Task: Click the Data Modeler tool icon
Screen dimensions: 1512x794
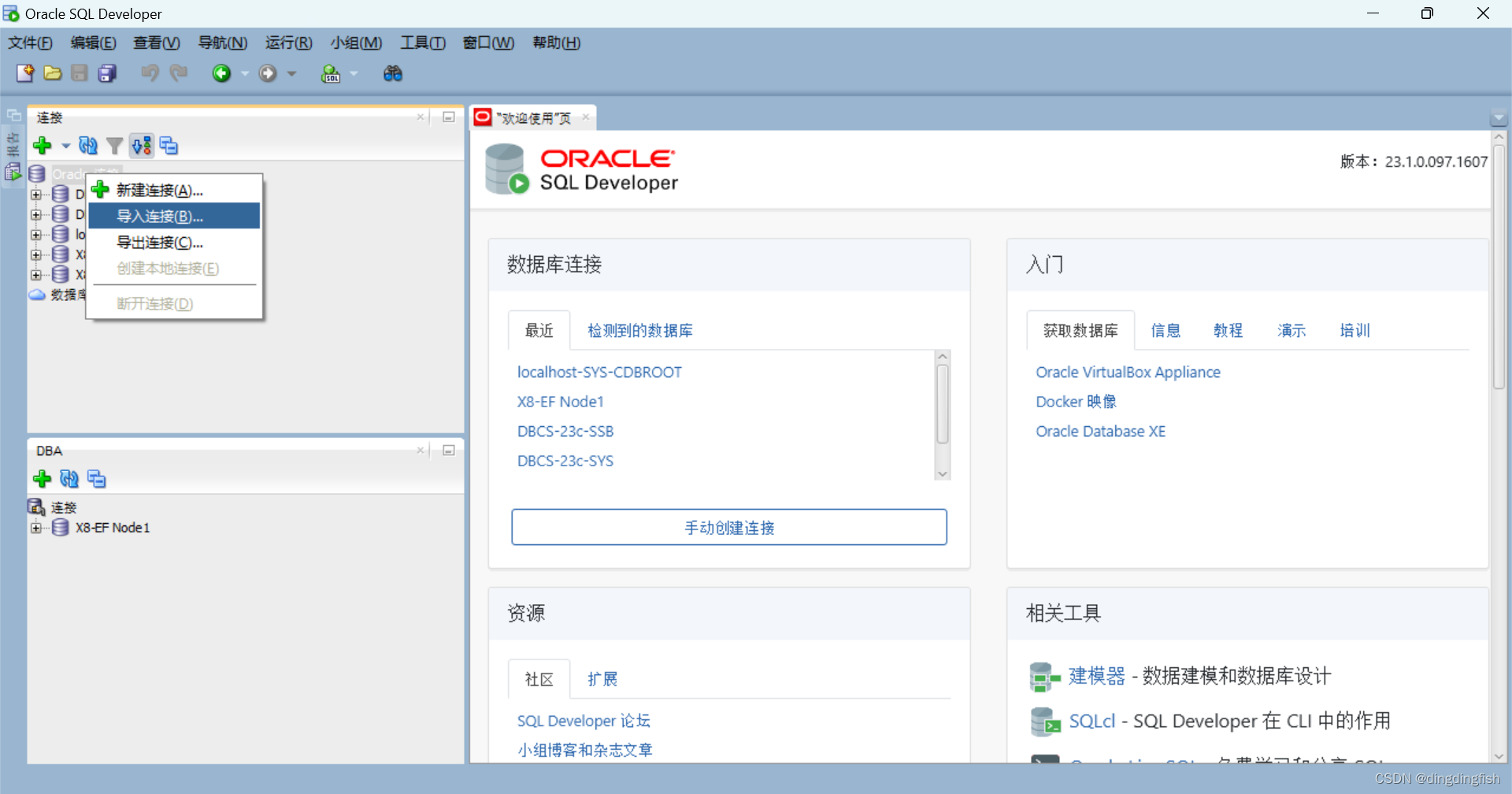Action: (x=1044, y=677)
